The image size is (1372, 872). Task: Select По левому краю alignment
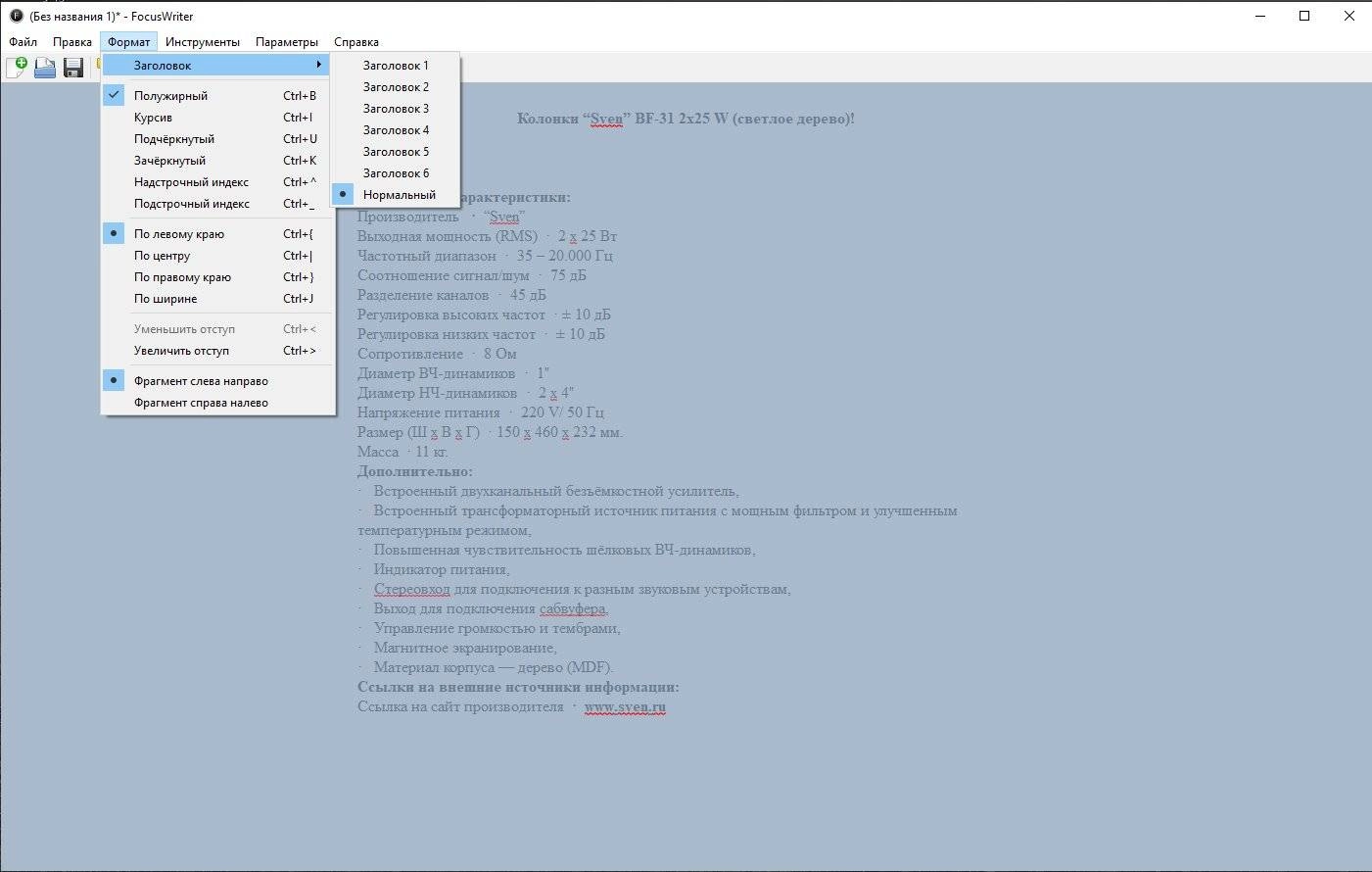[x=218, y=234]
